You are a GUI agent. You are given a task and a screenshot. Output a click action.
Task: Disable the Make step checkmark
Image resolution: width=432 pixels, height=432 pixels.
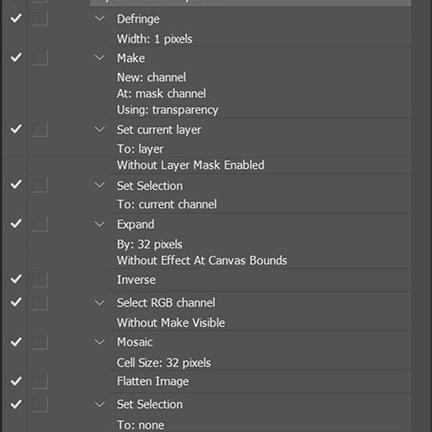tap(16, 57)
